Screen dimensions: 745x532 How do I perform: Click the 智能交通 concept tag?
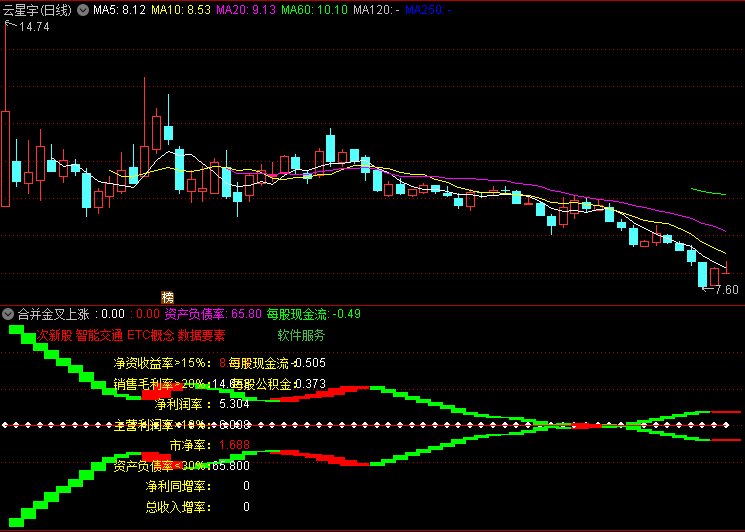click(x=99, y=335)
